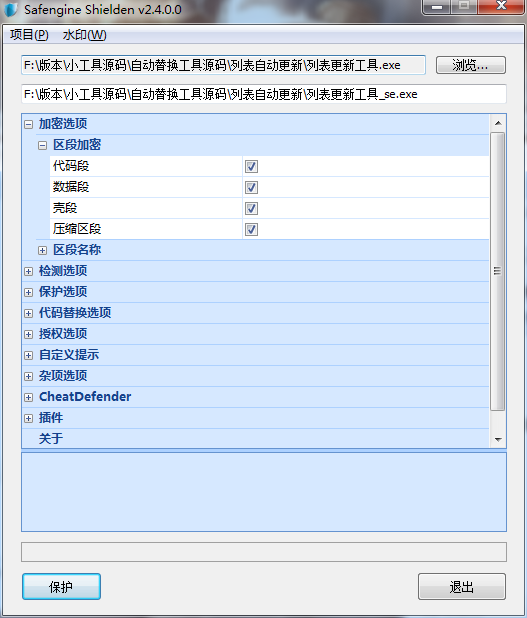Expand the CheatDefender section

(28, 397)
